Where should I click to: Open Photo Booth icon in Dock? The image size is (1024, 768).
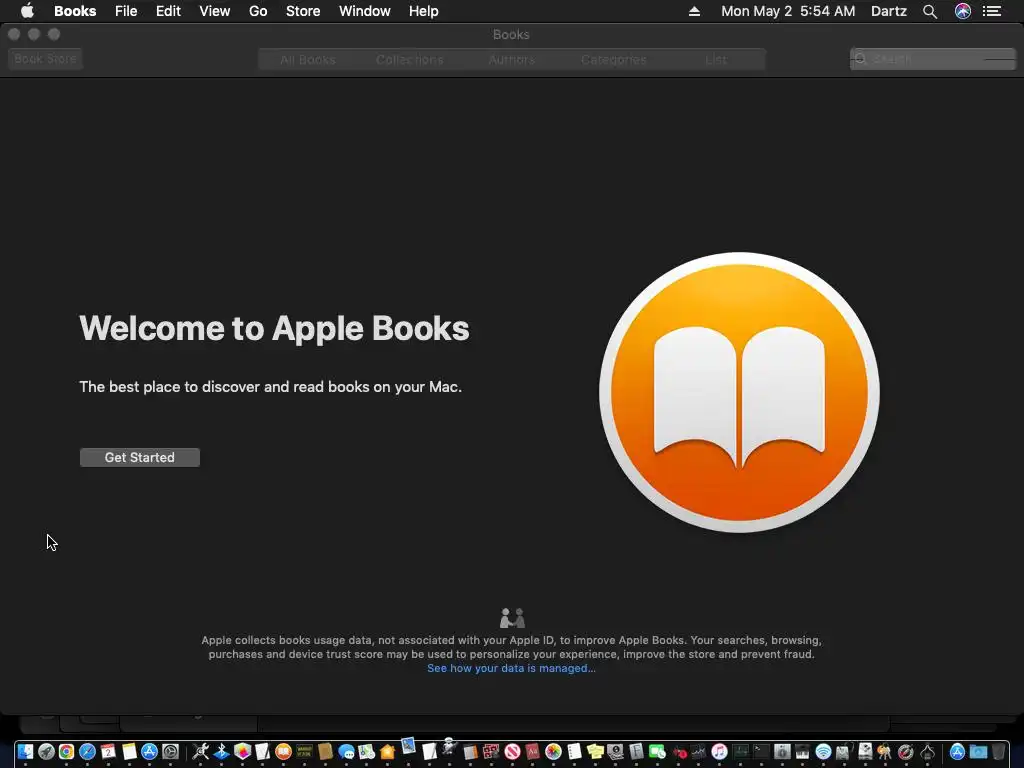(490, 752)
